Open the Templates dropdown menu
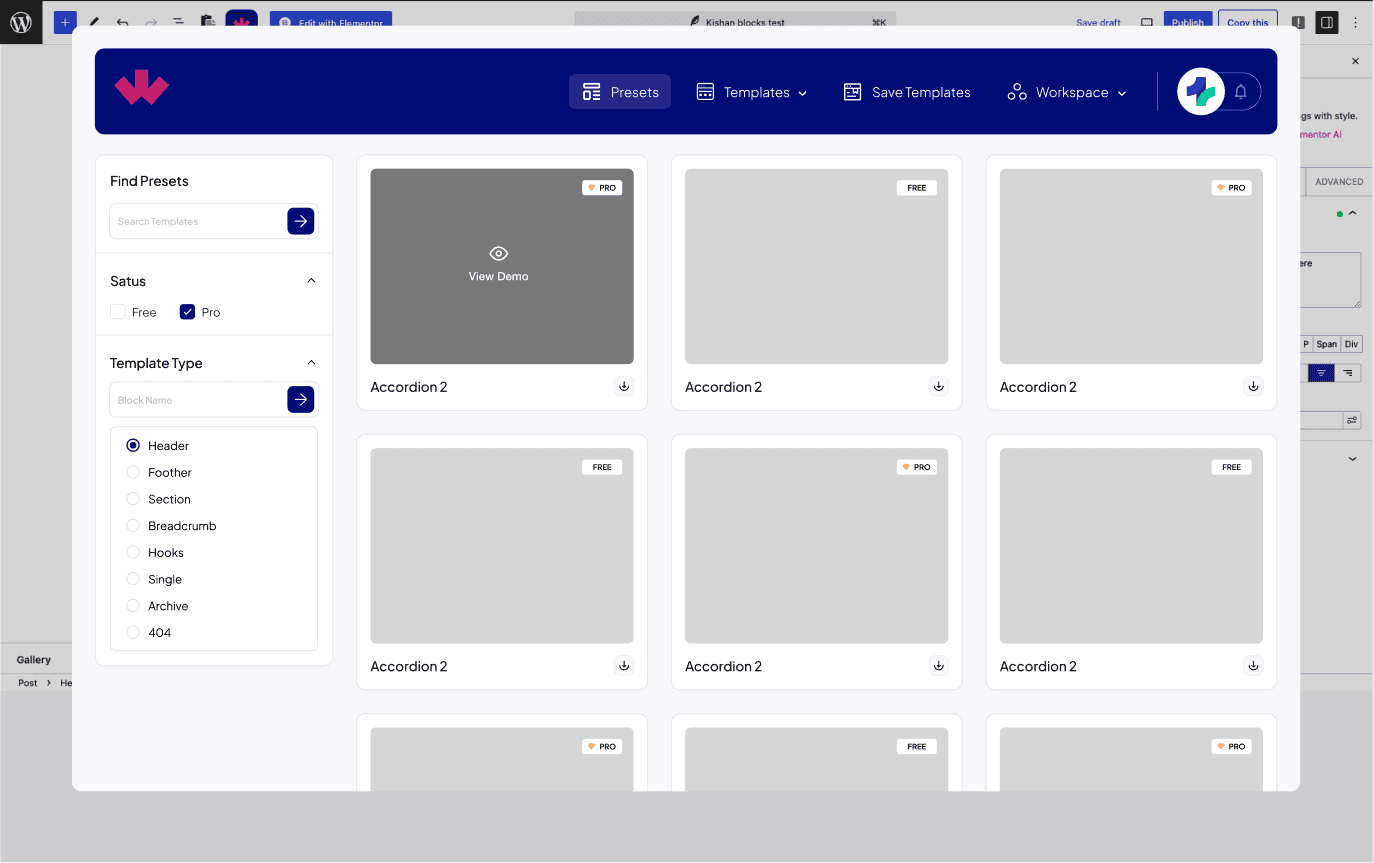 752,92
